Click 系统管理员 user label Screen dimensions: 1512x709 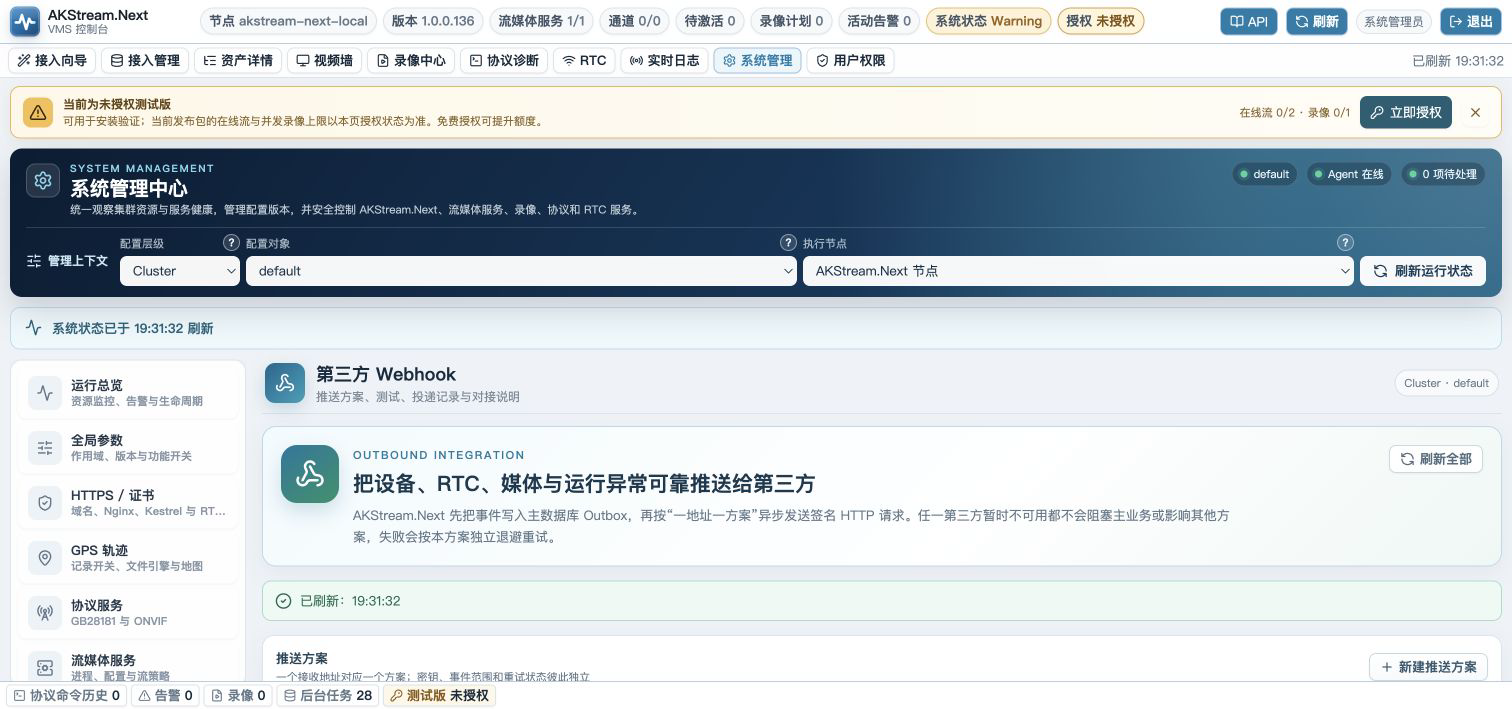[x=1394, y=21]
